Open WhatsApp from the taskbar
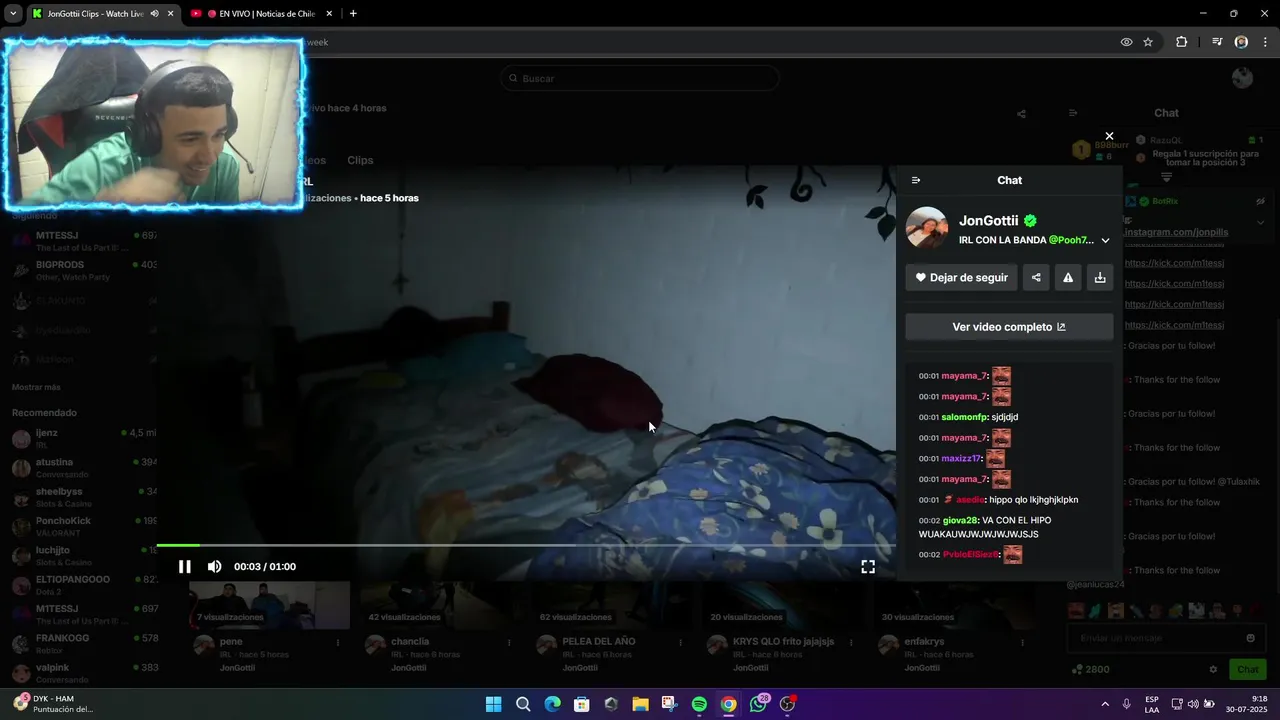Viewport: 1280px width, 720px height. [758, 704]
